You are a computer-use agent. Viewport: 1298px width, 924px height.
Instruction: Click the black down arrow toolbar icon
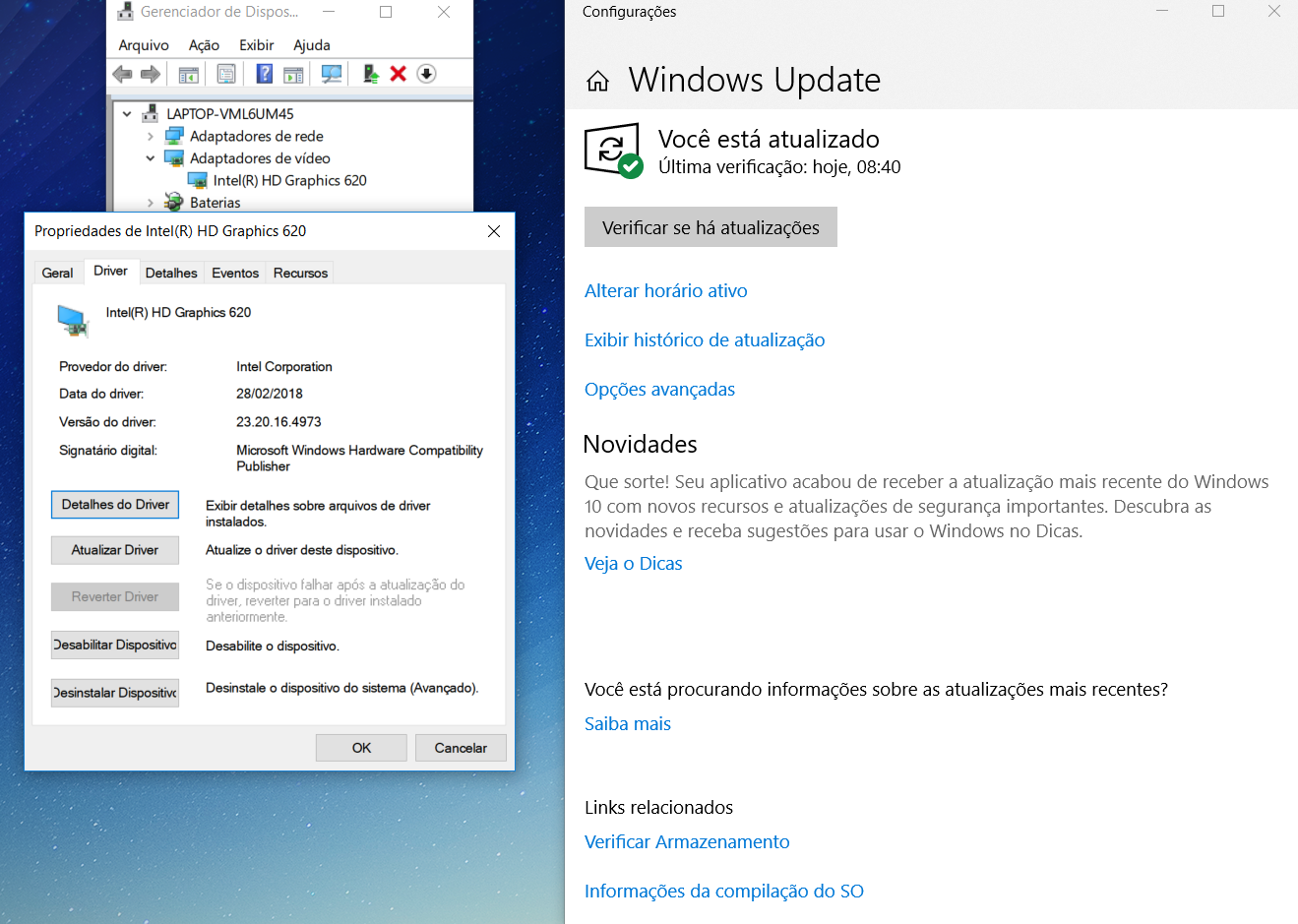point(426,74)
